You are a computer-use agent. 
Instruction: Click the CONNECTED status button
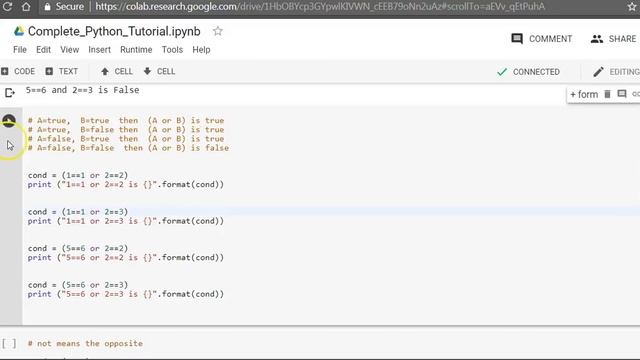[x=528, y=72]
